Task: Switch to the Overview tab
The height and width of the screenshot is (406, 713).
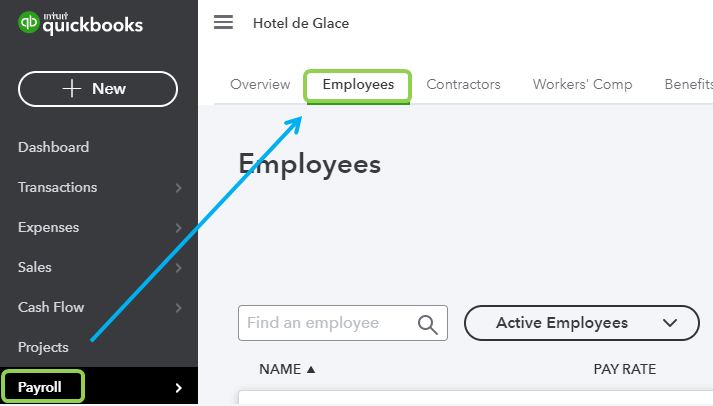Action: (260, 85)
